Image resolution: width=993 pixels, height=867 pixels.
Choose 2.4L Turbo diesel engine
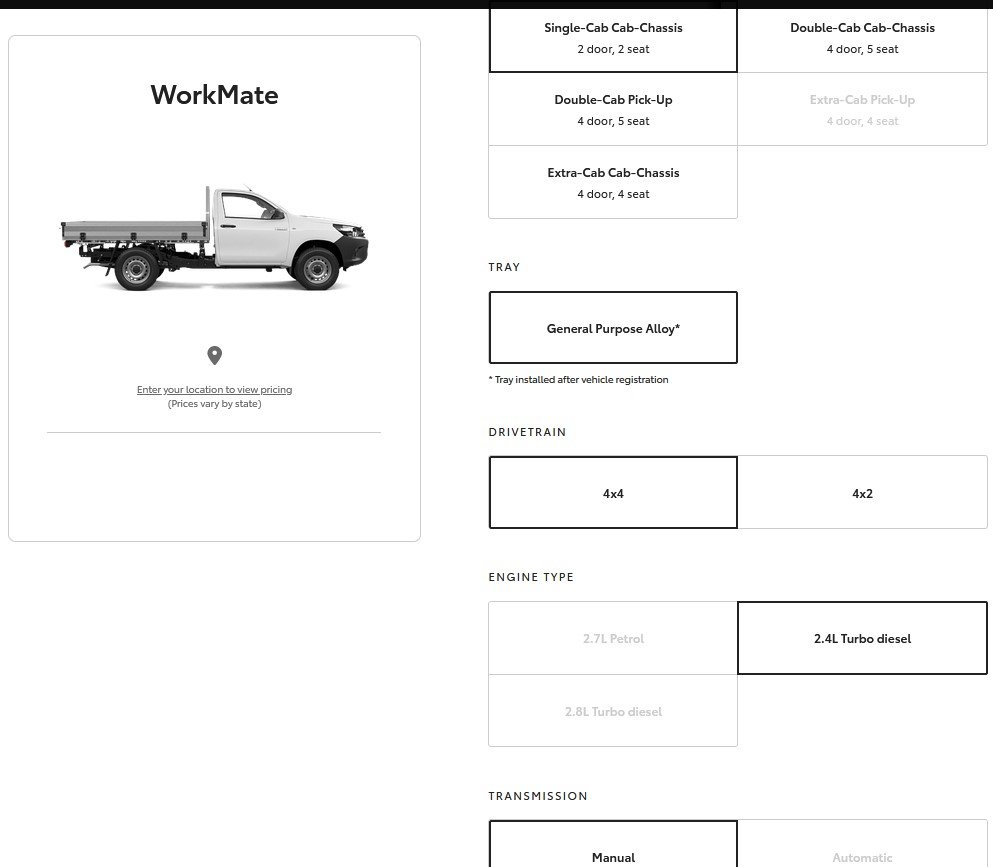[863, 638]
